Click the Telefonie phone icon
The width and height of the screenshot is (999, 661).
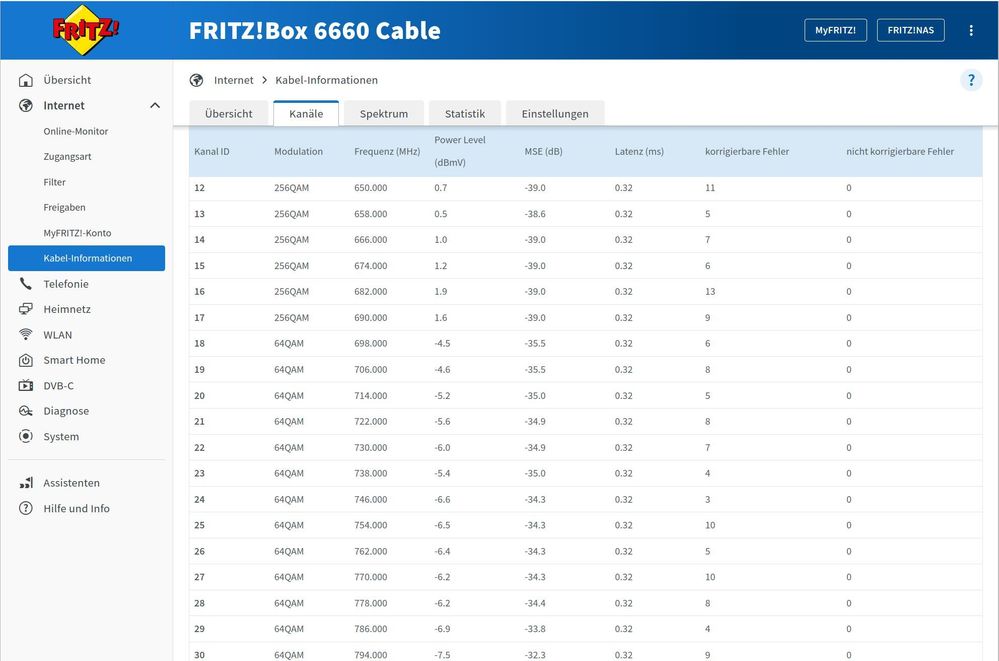[25, 284]
